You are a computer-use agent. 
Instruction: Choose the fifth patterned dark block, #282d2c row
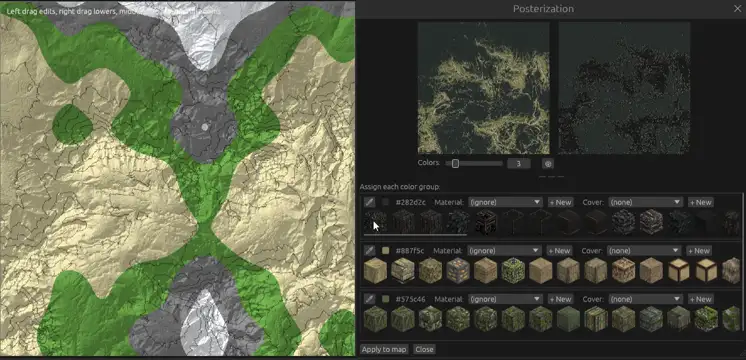click(486, 222)
